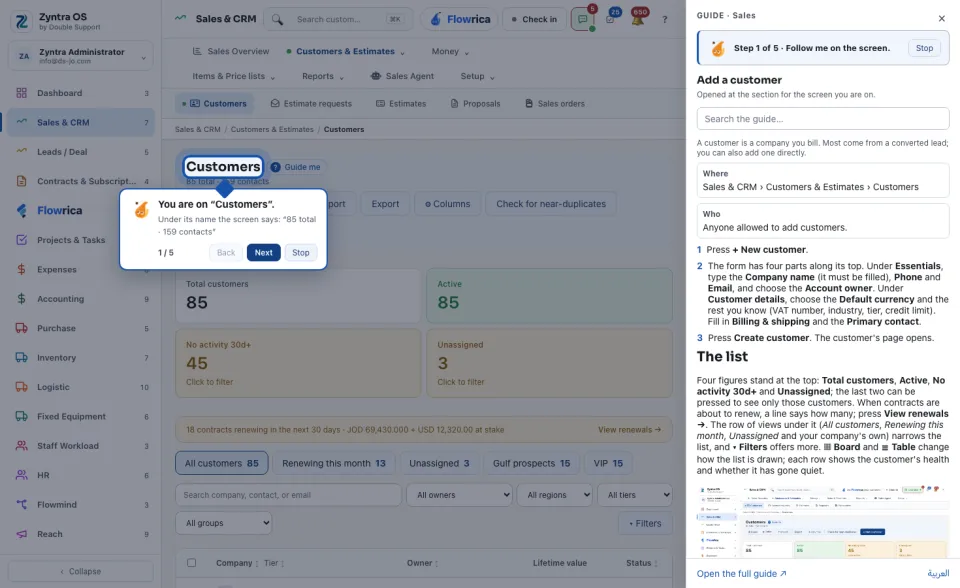
Task: Expand the All regions dropdown
Action: (555, 495)
